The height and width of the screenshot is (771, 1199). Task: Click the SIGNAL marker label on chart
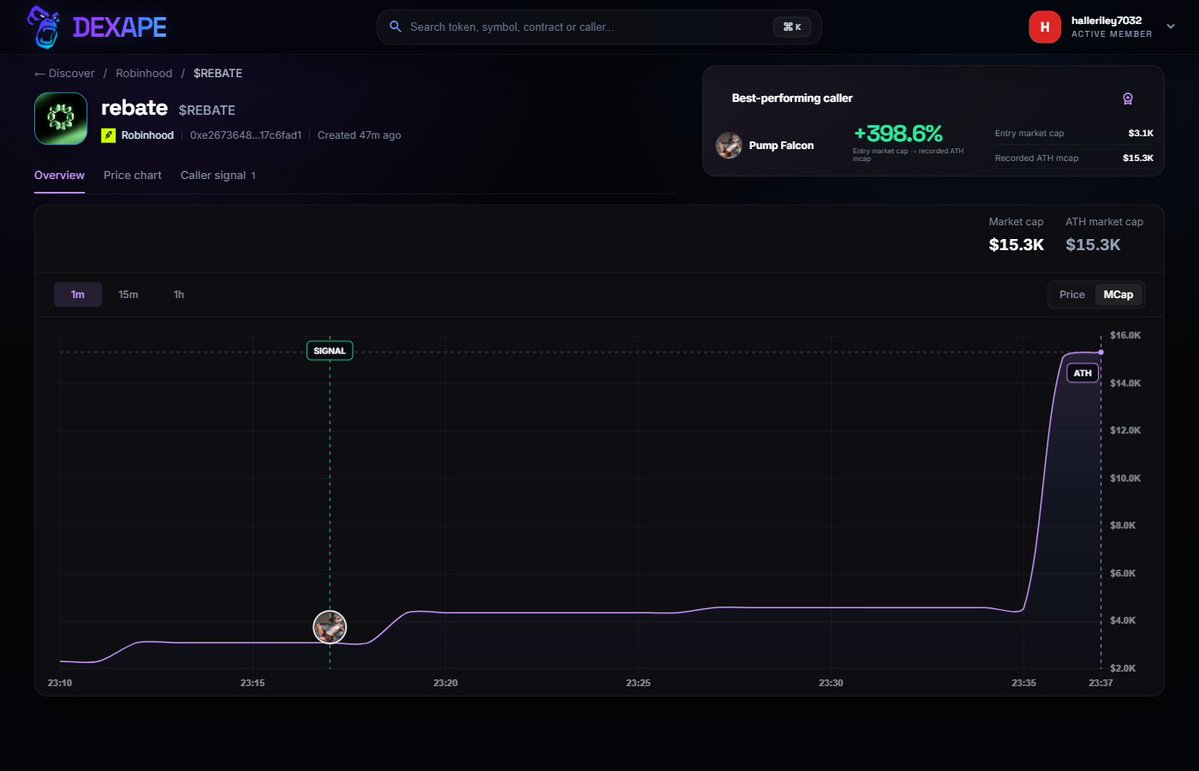[330, 350]
